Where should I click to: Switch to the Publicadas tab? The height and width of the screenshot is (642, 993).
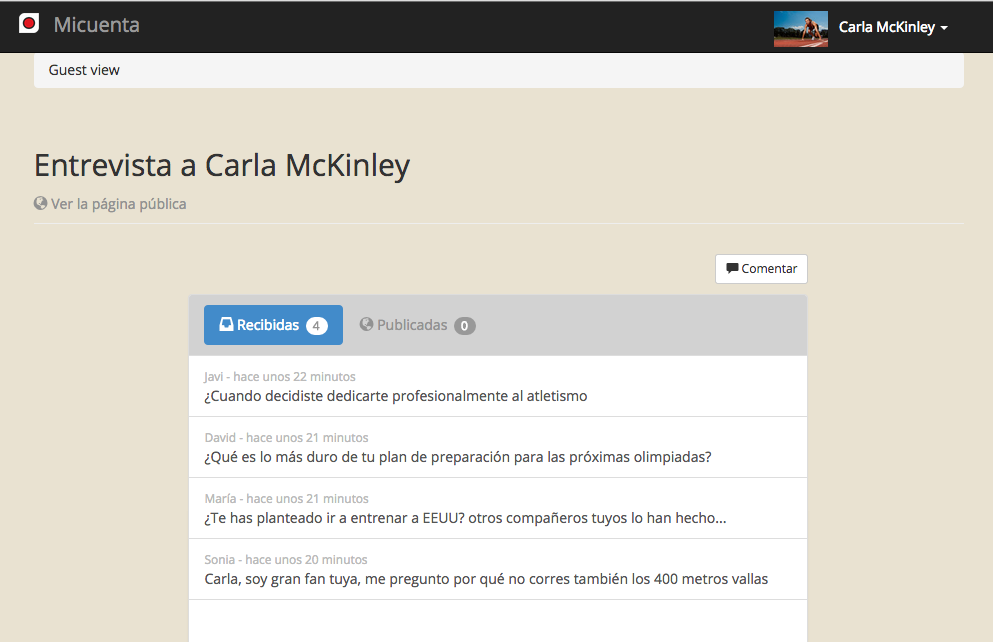coord(417,325)
